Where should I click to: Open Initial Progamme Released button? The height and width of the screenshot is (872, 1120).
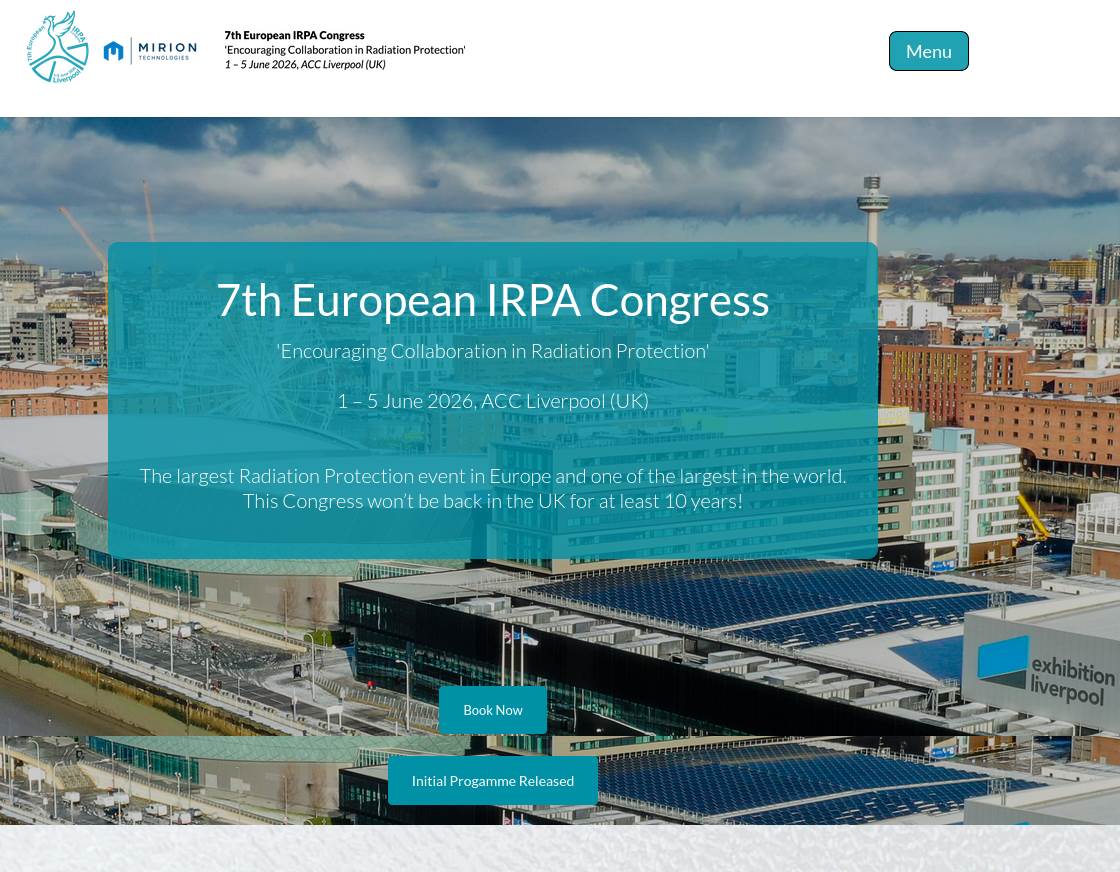pyautogui.click(x=492, y=780)
